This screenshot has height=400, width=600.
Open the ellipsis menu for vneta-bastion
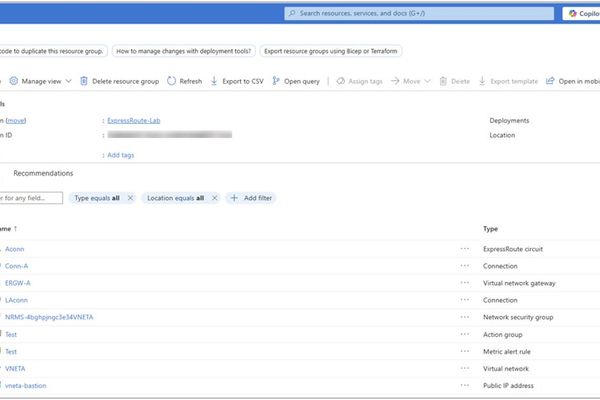tap(465, 385)
